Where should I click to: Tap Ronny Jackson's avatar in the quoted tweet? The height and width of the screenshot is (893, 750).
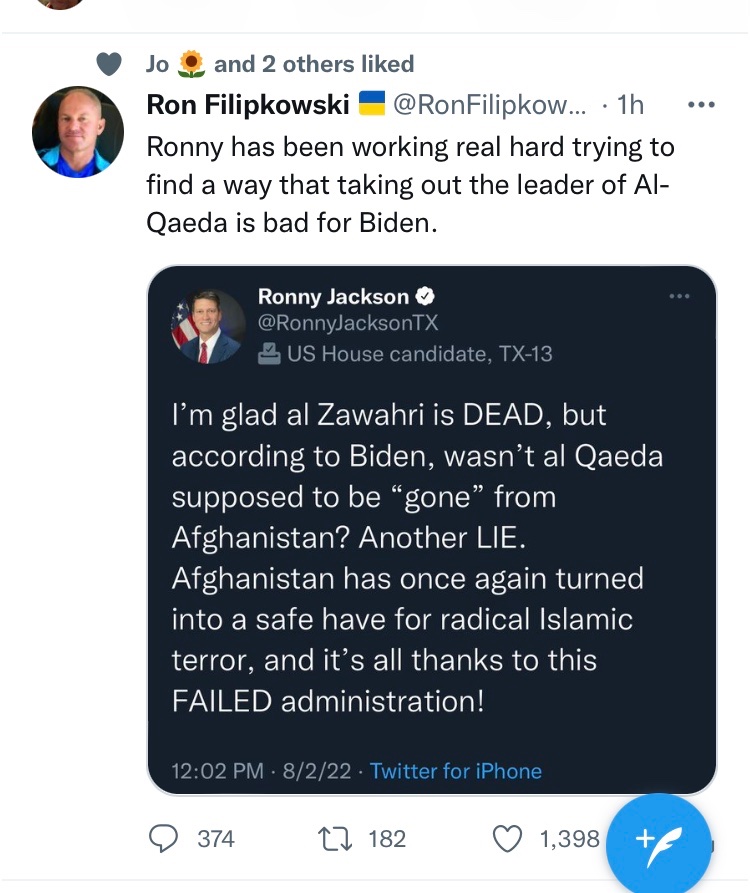[208, 327]
